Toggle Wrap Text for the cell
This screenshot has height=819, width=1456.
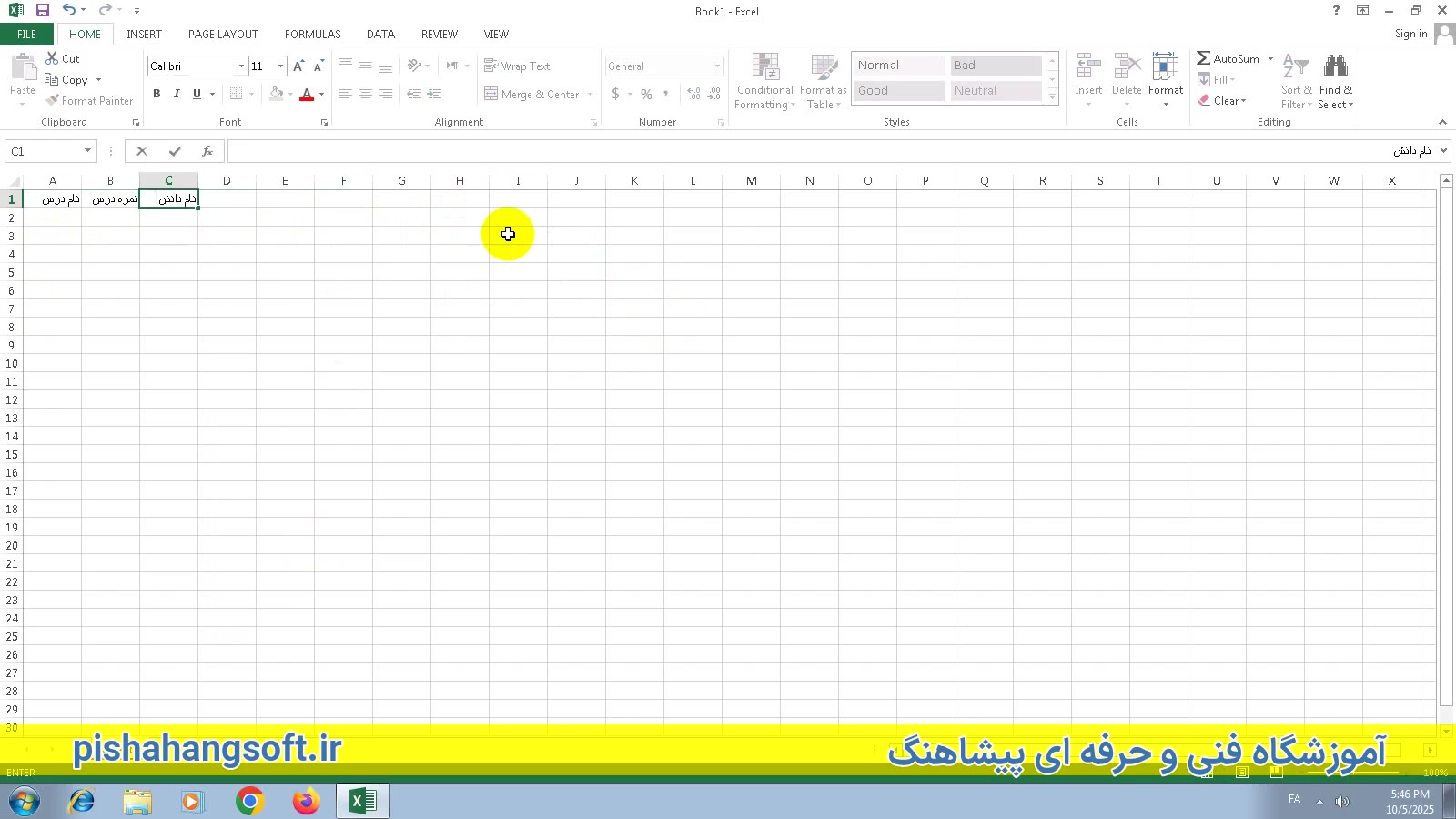click(517, 66)
